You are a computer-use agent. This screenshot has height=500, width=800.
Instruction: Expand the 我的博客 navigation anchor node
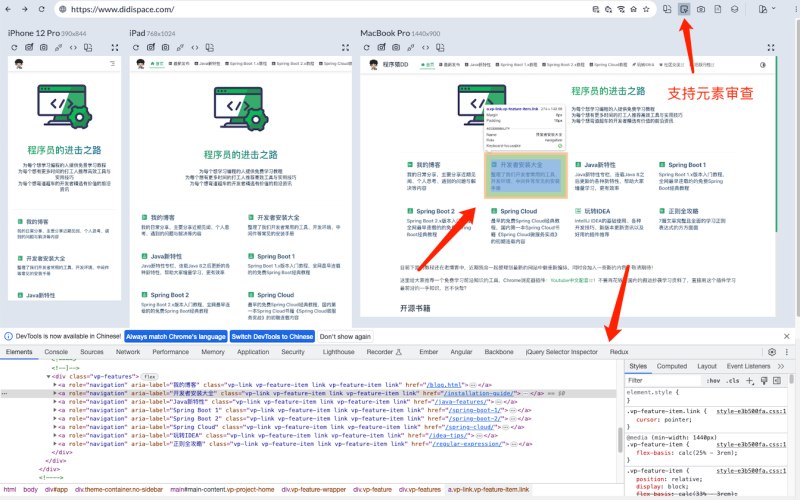55,385
